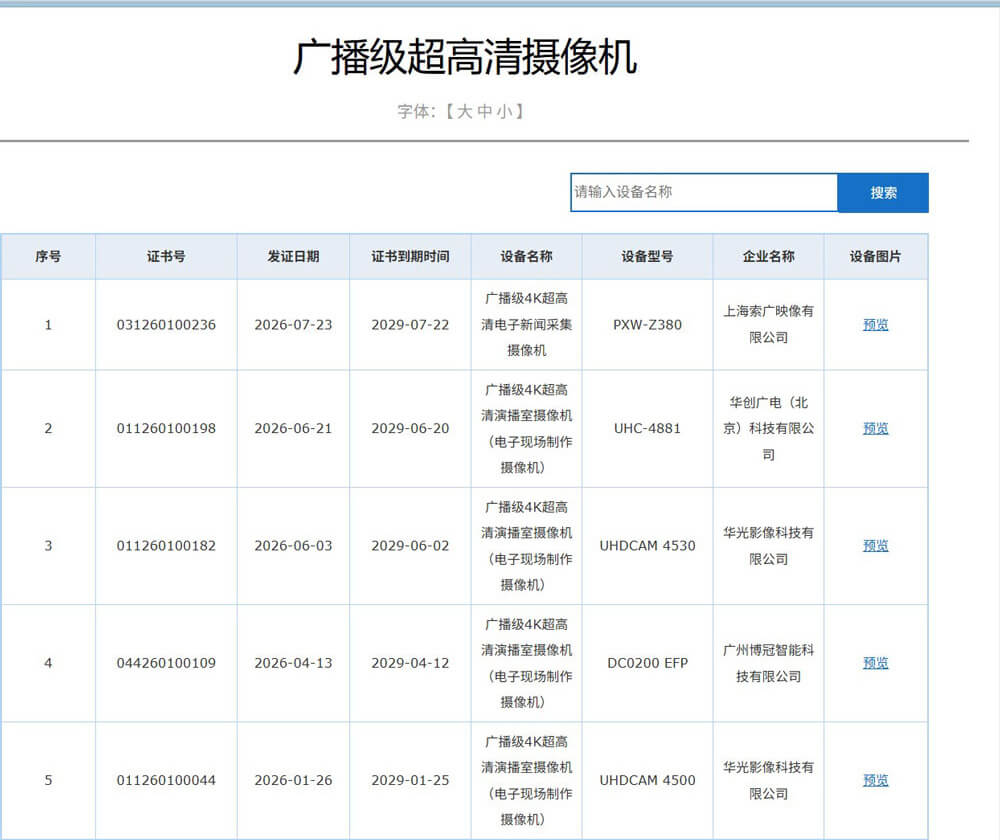
Task: Click model cell UHC-4881
Action: [x=647, y=429]
